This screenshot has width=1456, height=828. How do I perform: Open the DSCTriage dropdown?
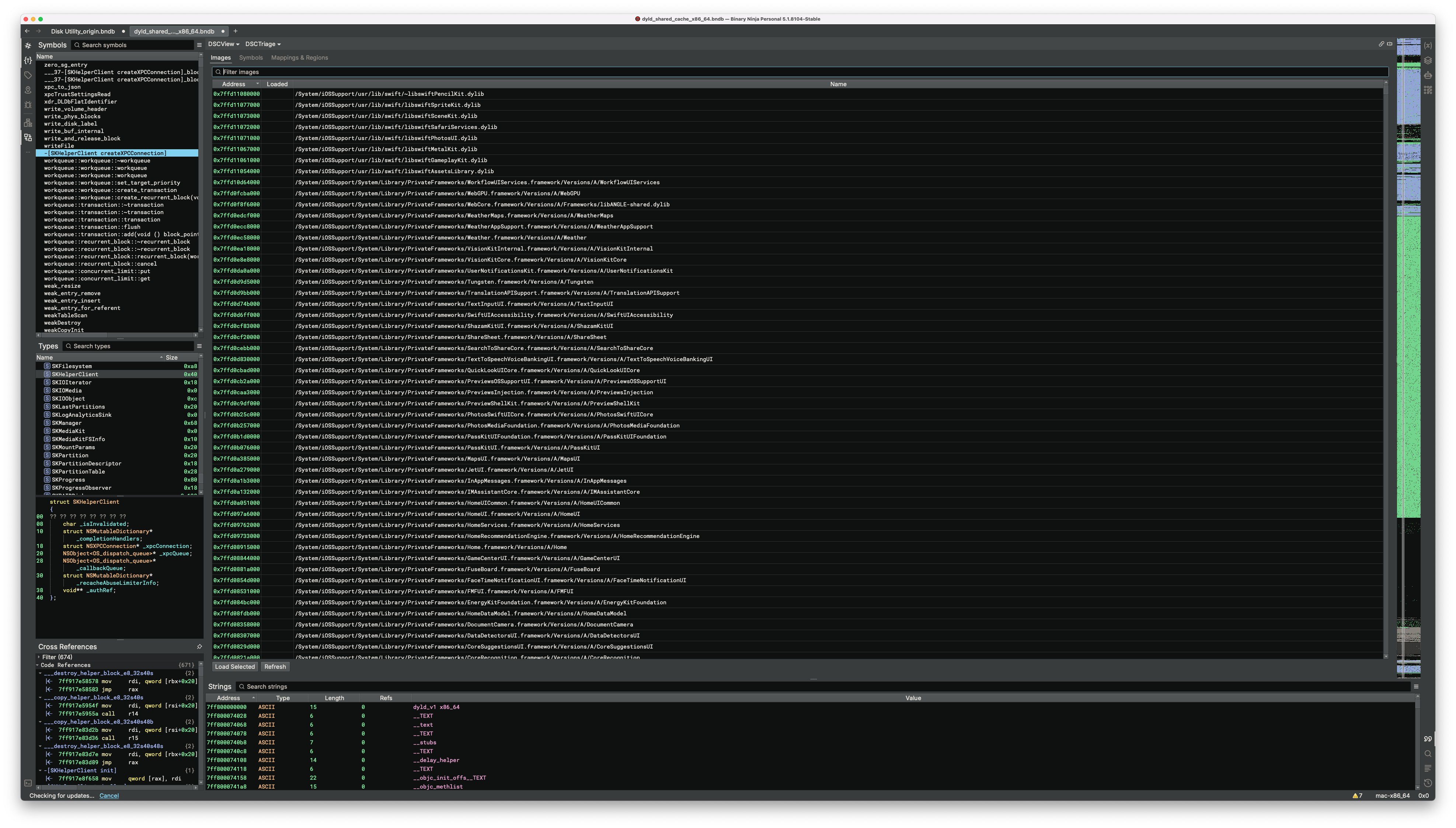point(263,44)
